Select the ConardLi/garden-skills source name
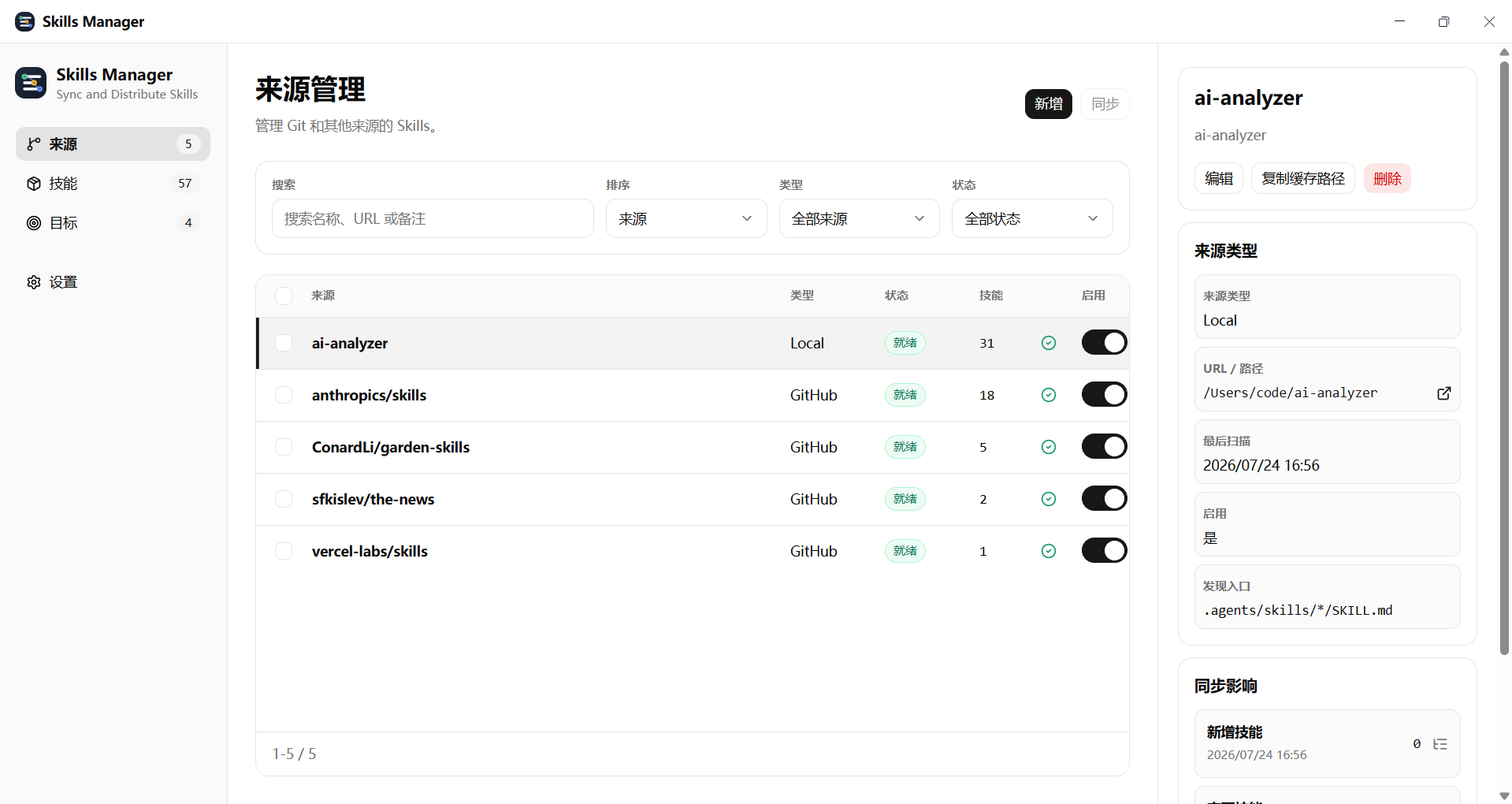1512x804 pixels. [391, 447]
